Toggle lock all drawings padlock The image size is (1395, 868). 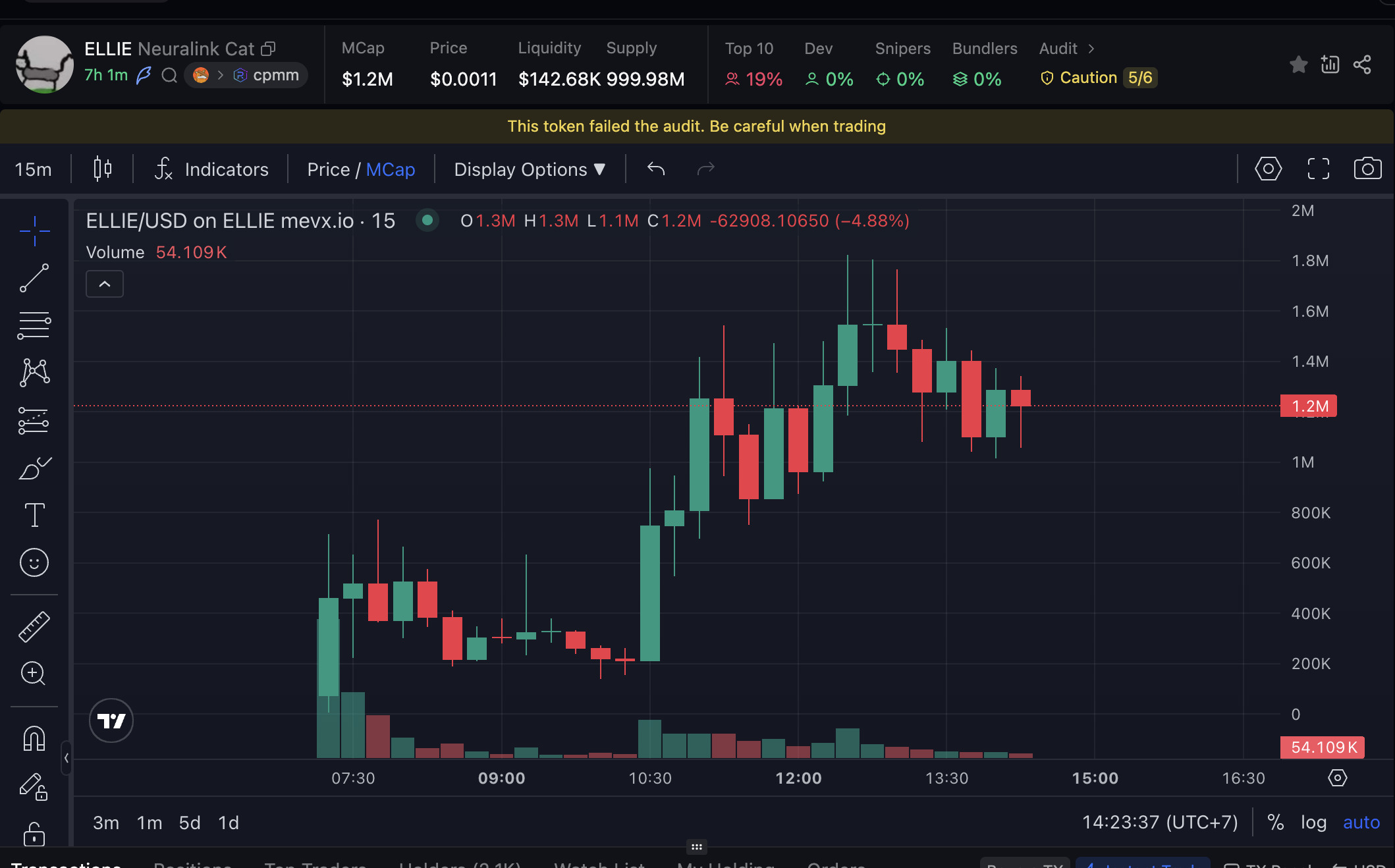[34, 833]
